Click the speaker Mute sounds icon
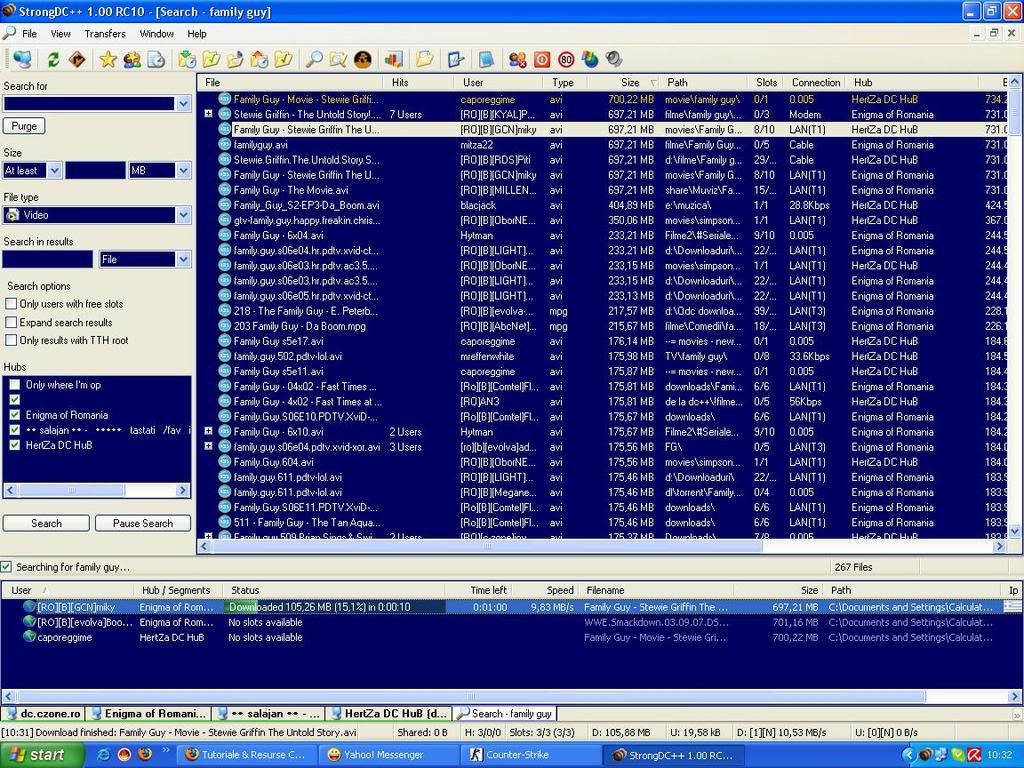This screenshot has height=768, width=1024. click(614, 59)
